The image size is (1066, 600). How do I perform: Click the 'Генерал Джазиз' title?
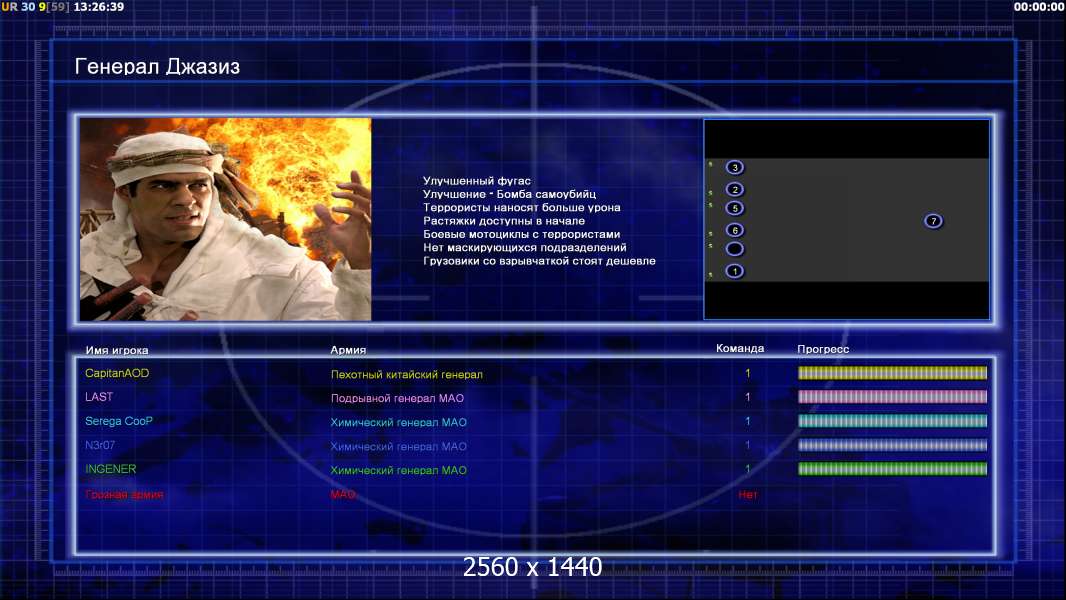point(157,67)
